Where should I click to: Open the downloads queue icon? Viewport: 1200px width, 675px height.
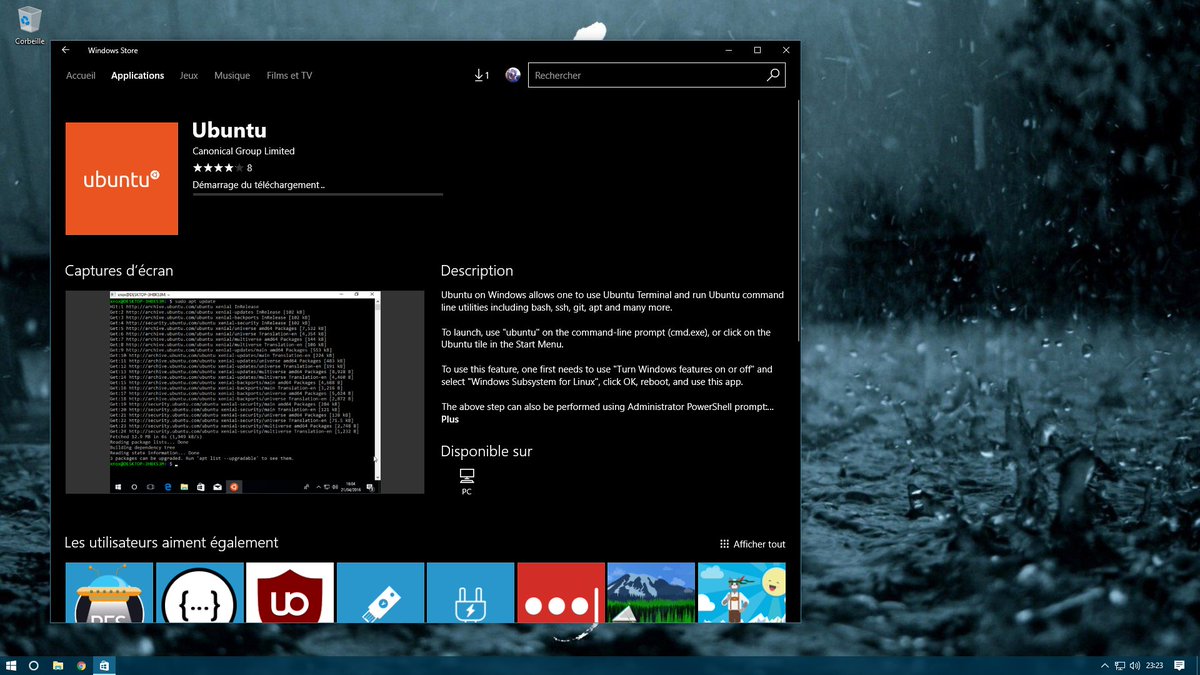[481, 75]
